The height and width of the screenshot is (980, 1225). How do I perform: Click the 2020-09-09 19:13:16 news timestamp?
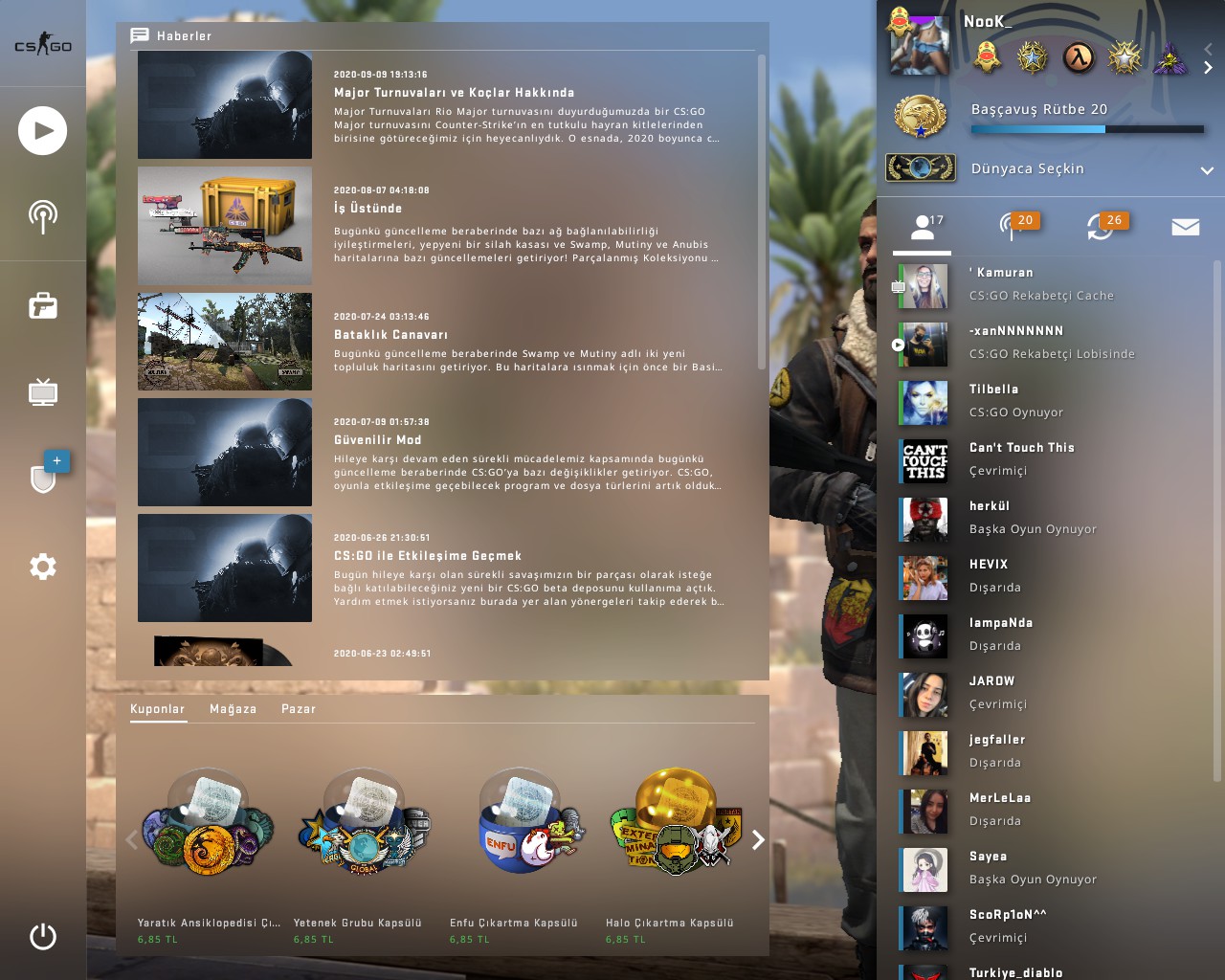pyautogui.click(x=381, y=75)
